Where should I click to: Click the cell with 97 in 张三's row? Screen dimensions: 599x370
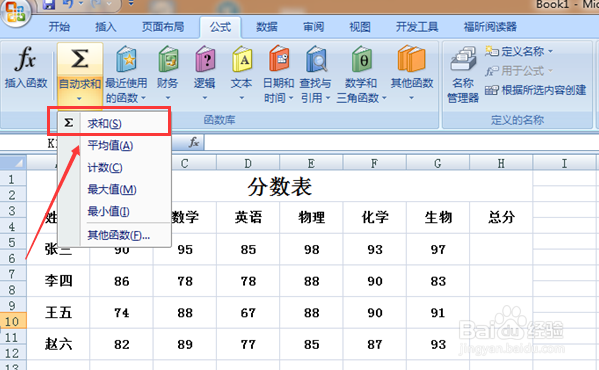click(438, 249)
